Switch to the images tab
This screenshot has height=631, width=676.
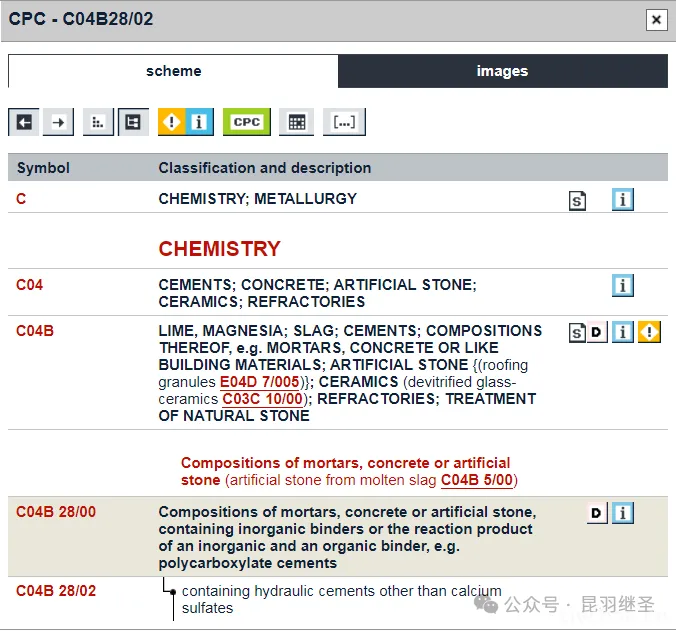click(502, 71)
